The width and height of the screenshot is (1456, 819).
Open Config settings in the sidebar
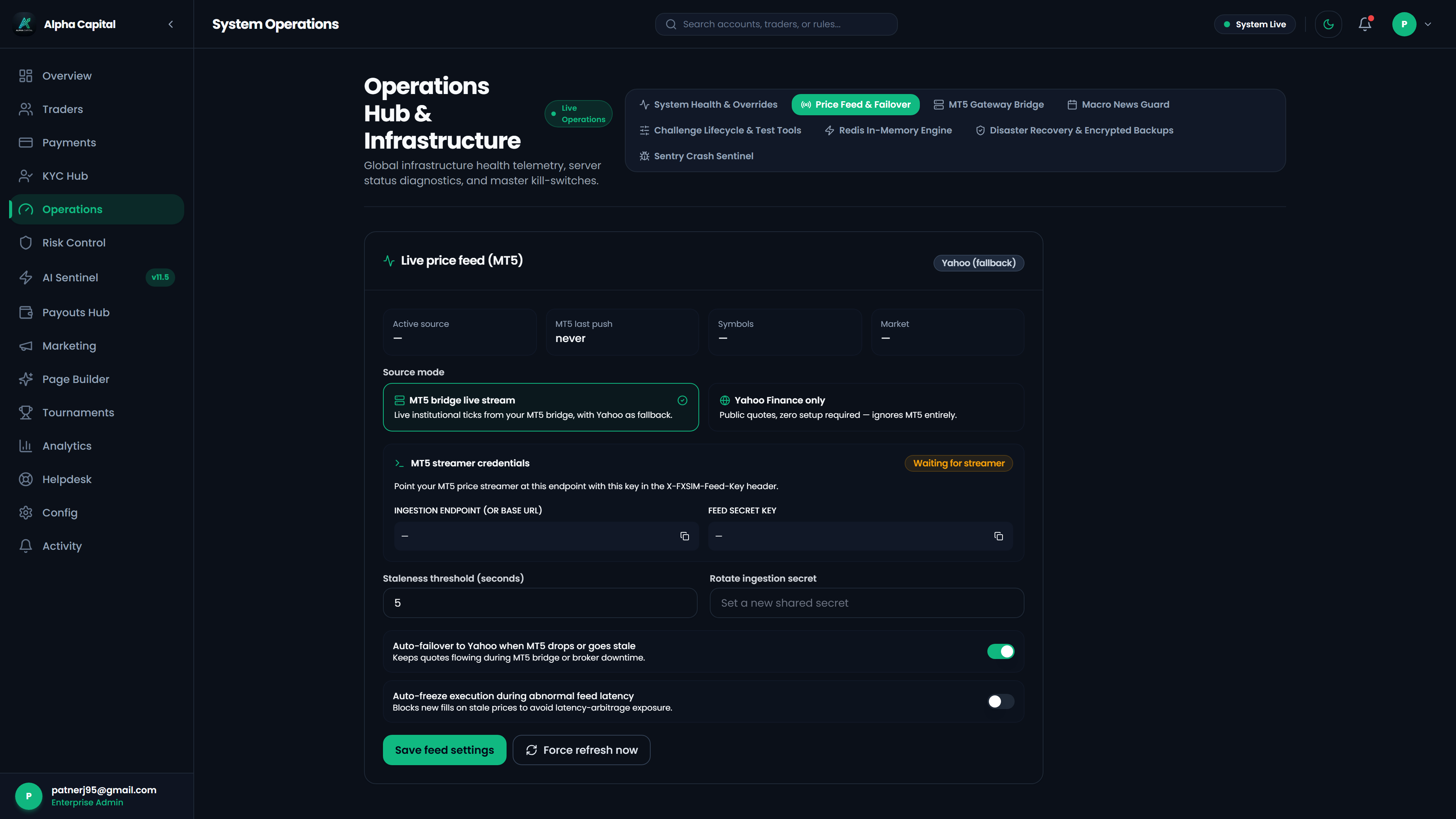click(x=97, y=513)
